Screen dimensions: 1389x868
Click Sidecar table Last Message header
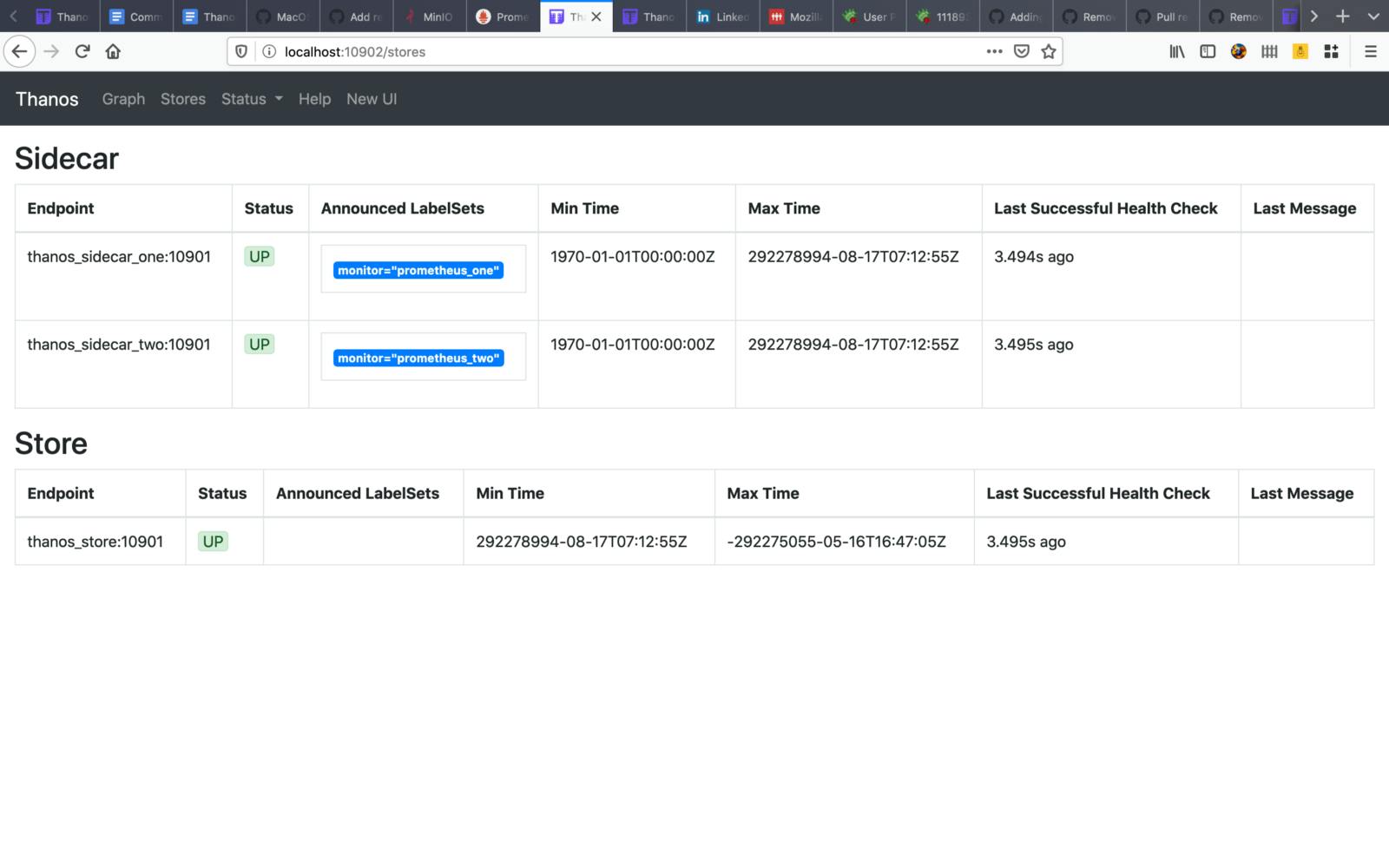(x=1305, y=208)
